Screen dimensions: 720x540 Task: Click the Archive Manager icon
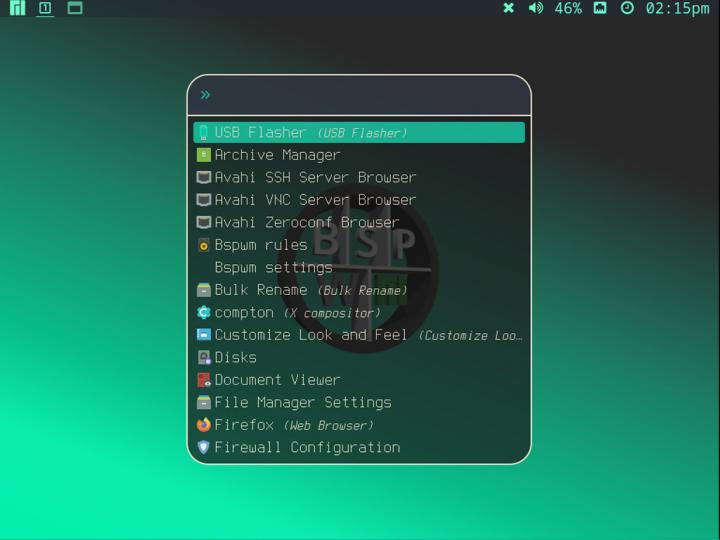coord(204,155)
